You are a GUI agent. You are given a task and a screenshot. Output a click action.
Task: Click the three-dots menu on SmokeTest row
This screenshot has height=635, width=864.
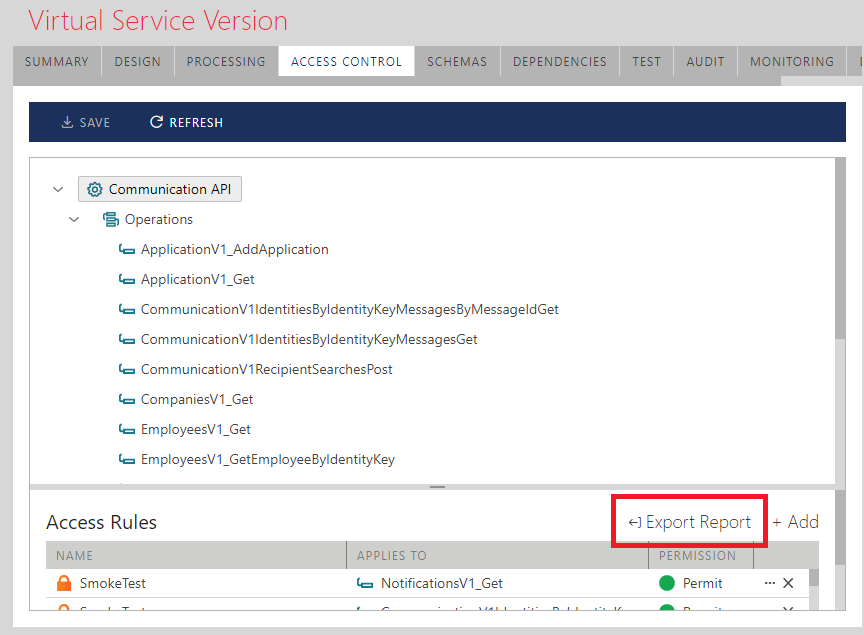[769, 583]
